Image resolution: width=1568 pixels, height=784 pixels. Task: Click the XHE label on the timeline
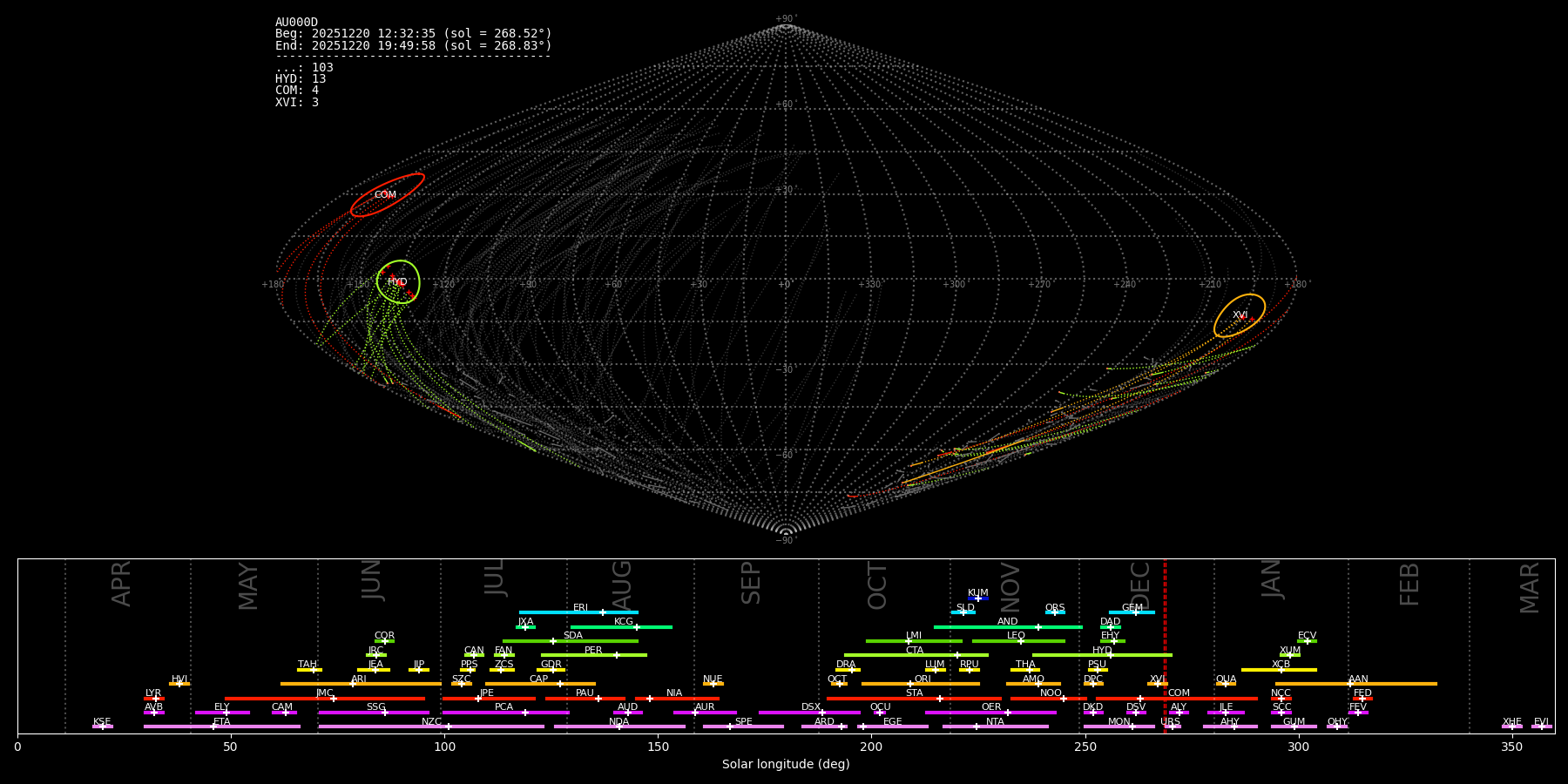coord(1512,722)
